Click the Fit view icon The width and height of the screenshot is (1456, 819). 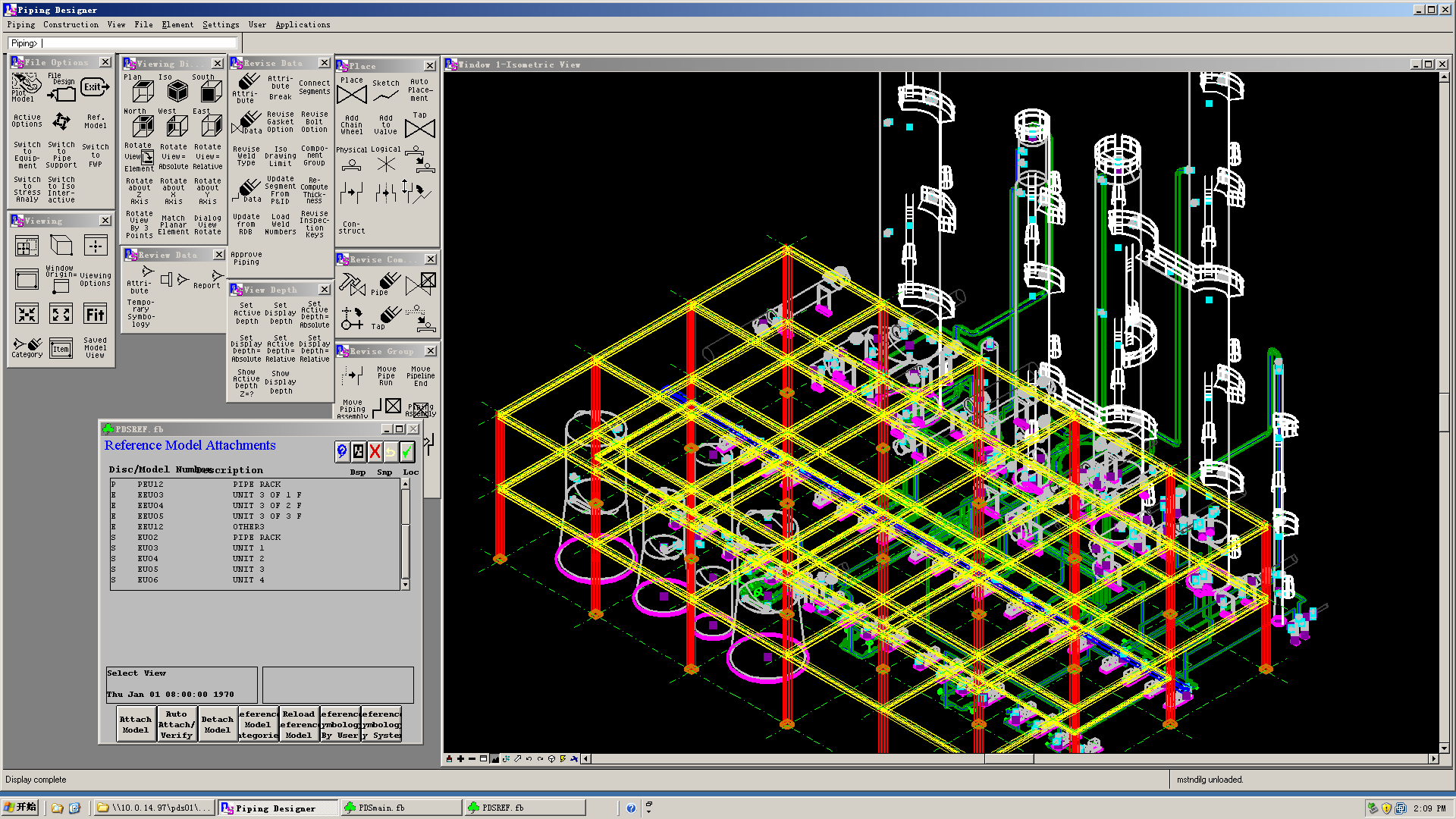[95, 314]
